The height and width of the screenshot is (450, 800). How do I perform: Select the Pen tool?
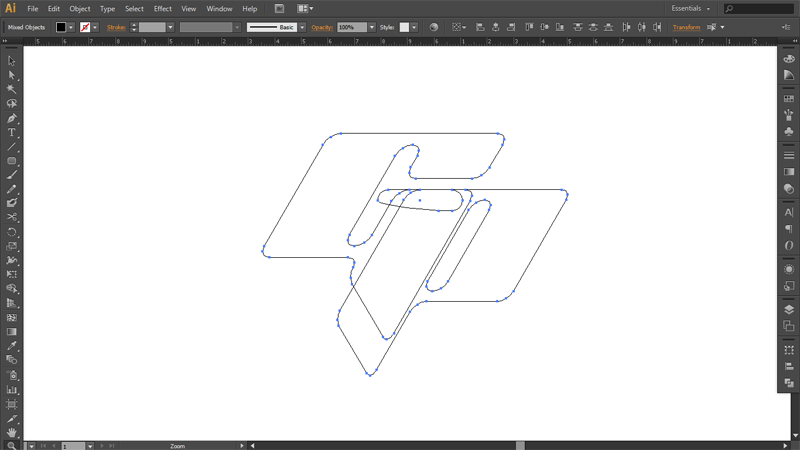click(x=12, y=118)
